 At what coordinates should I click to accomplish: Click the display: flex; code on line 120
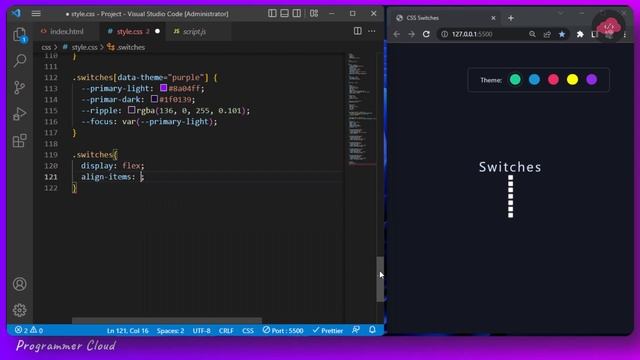112,166
